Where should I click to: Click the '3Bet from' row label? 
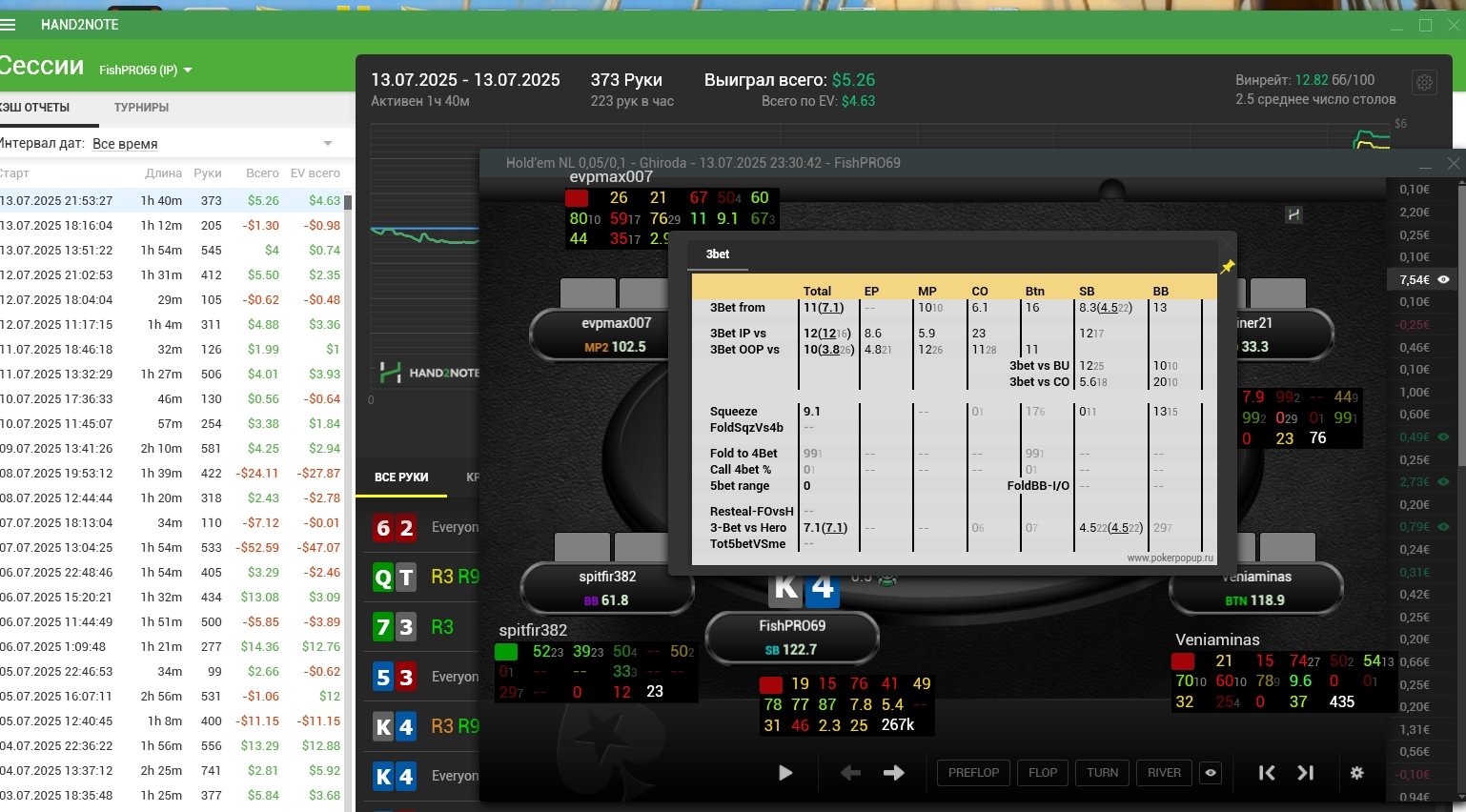(x=737, y=308)
